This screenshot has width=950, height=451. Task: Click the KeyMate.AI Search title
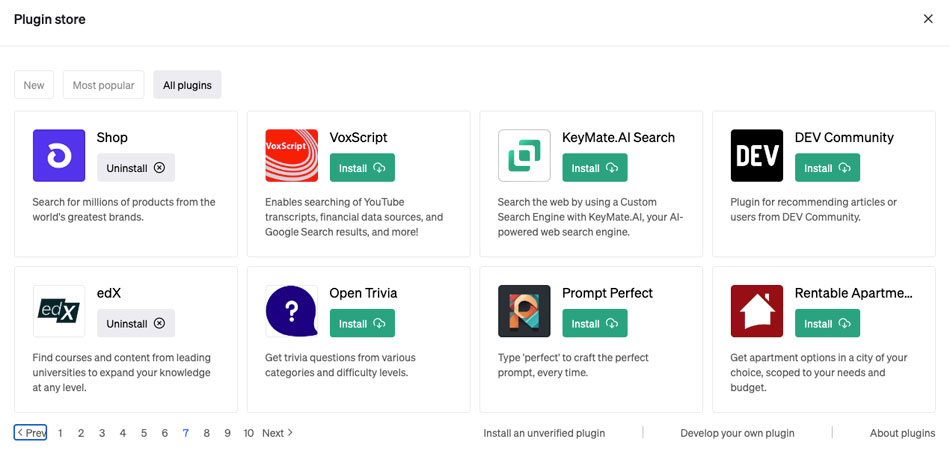619,138
